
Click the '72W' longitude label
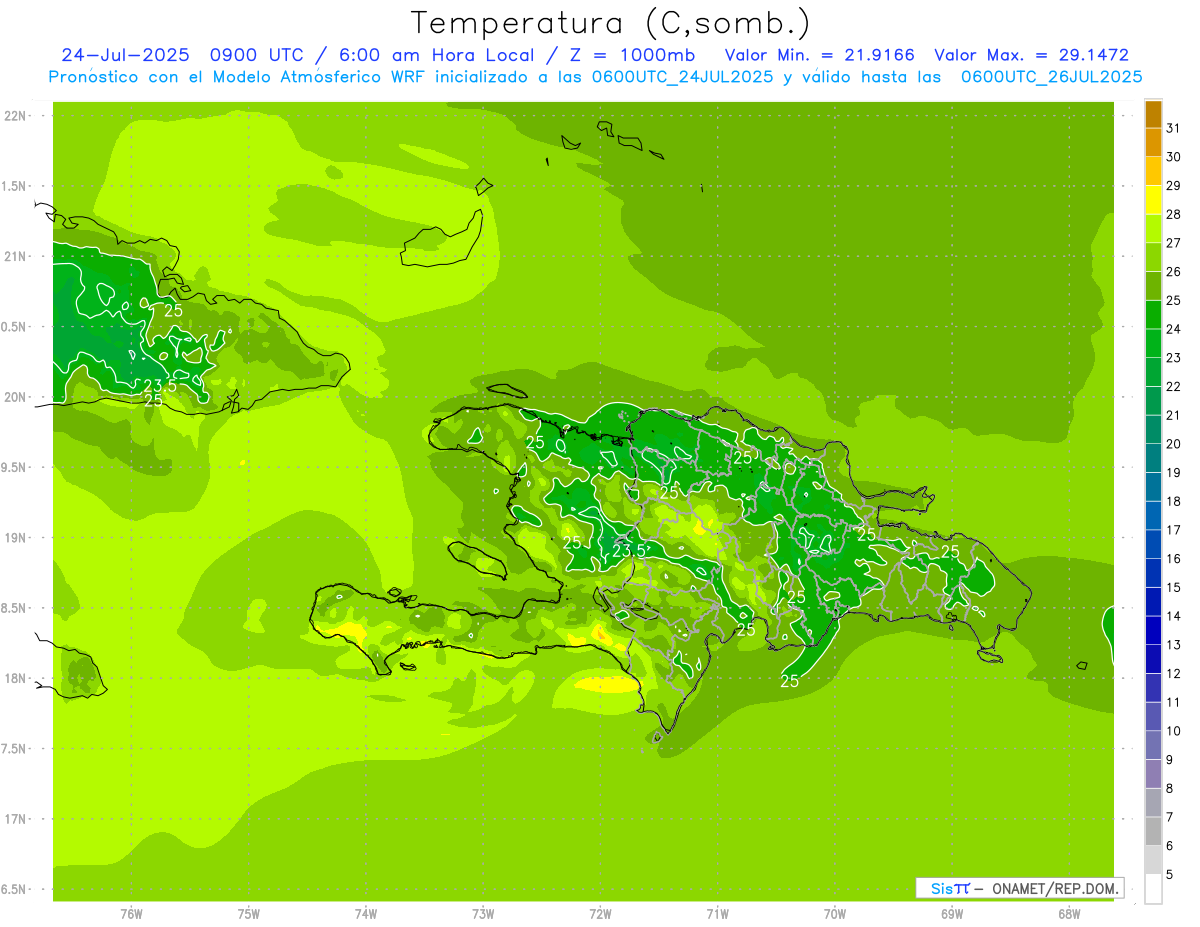600,913
